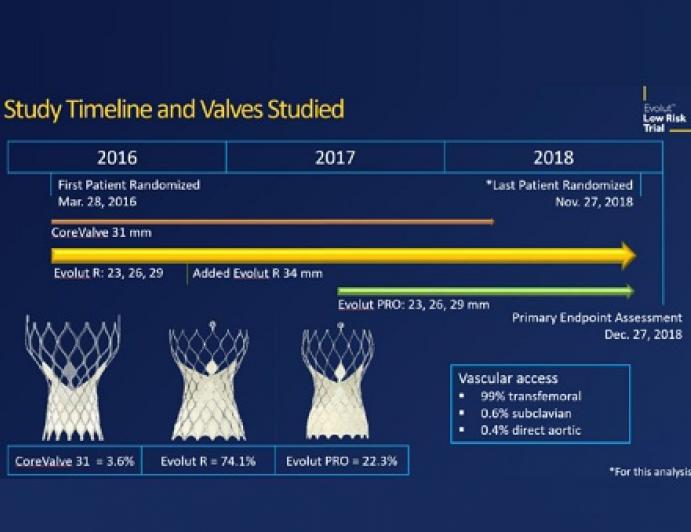Click the '*Last Patient Randomized' label
This screenshot has height=532, width=691.
click(x=559, y=185)
